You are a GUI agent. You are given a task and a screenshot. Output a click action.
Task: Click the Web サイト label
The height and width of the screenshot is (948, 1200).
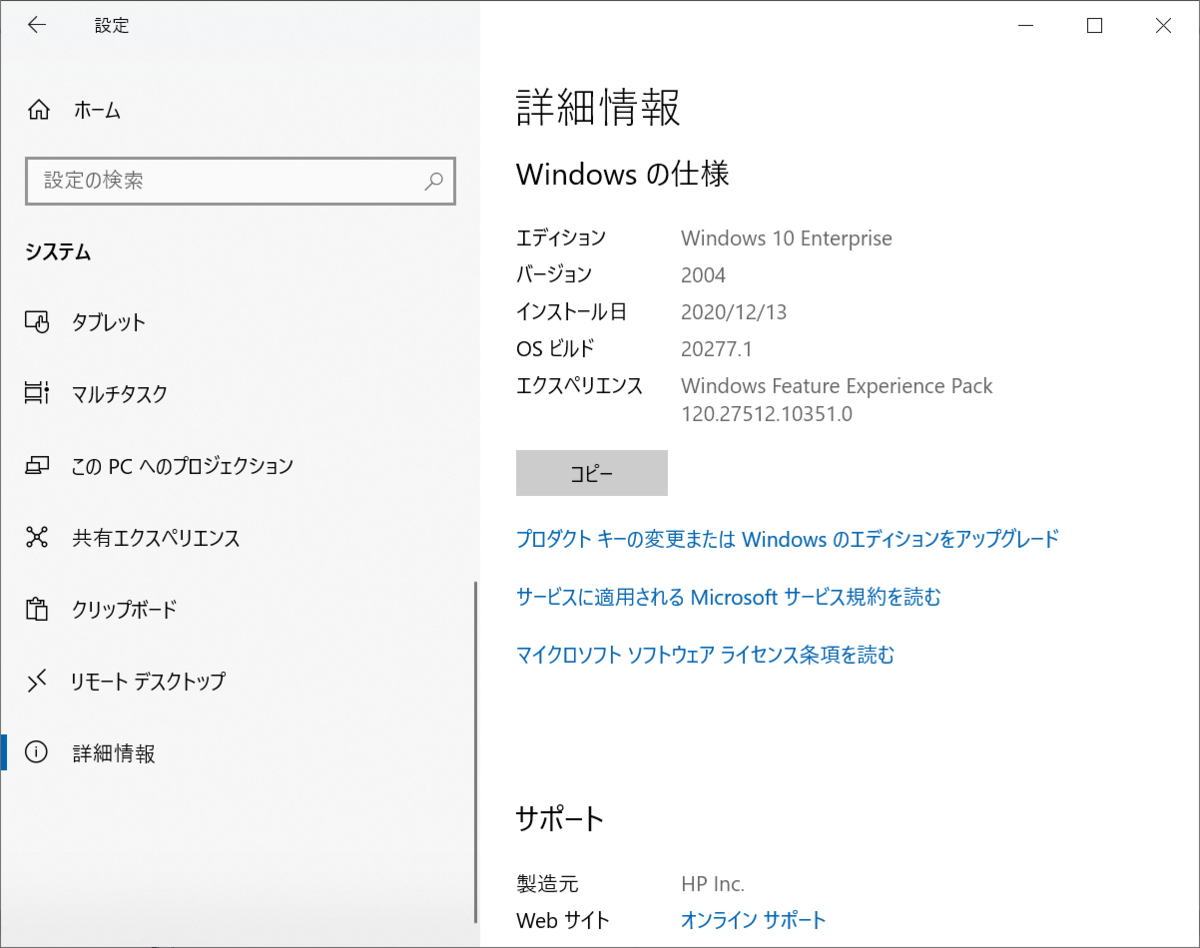pos(562,920)
